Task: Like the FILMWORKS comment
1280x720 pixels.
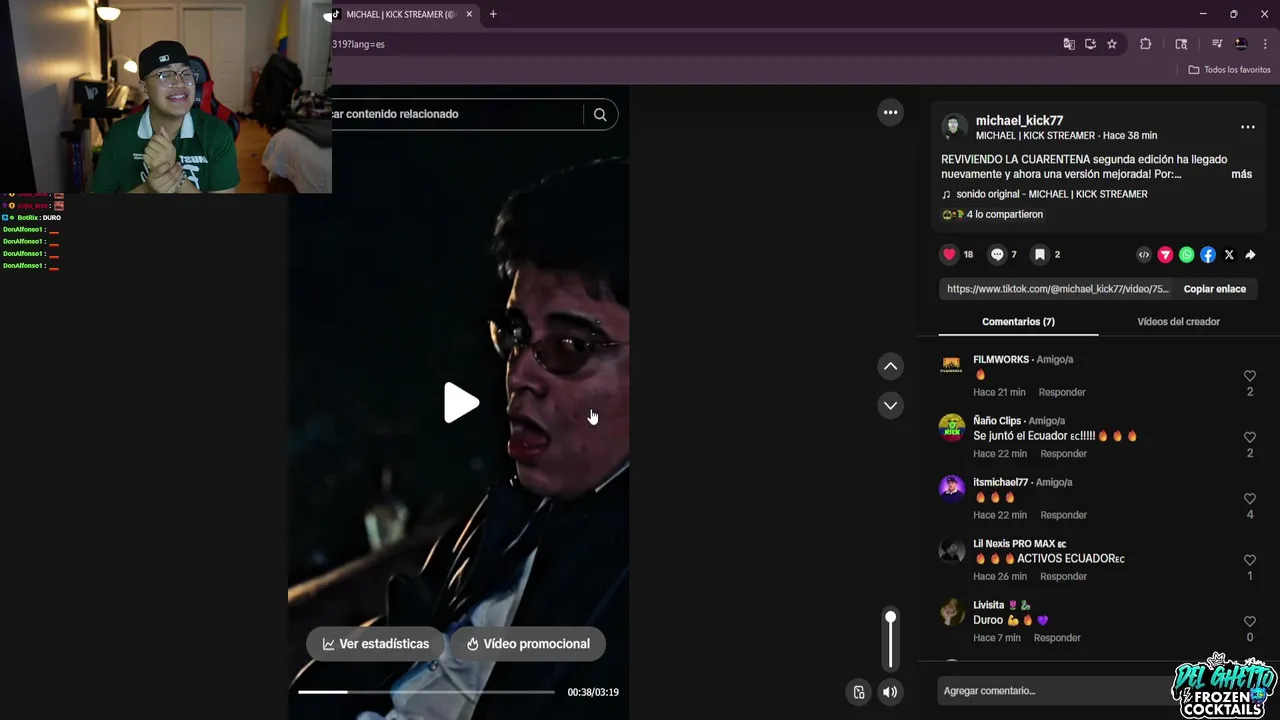Action: (x=1249, y=376)
